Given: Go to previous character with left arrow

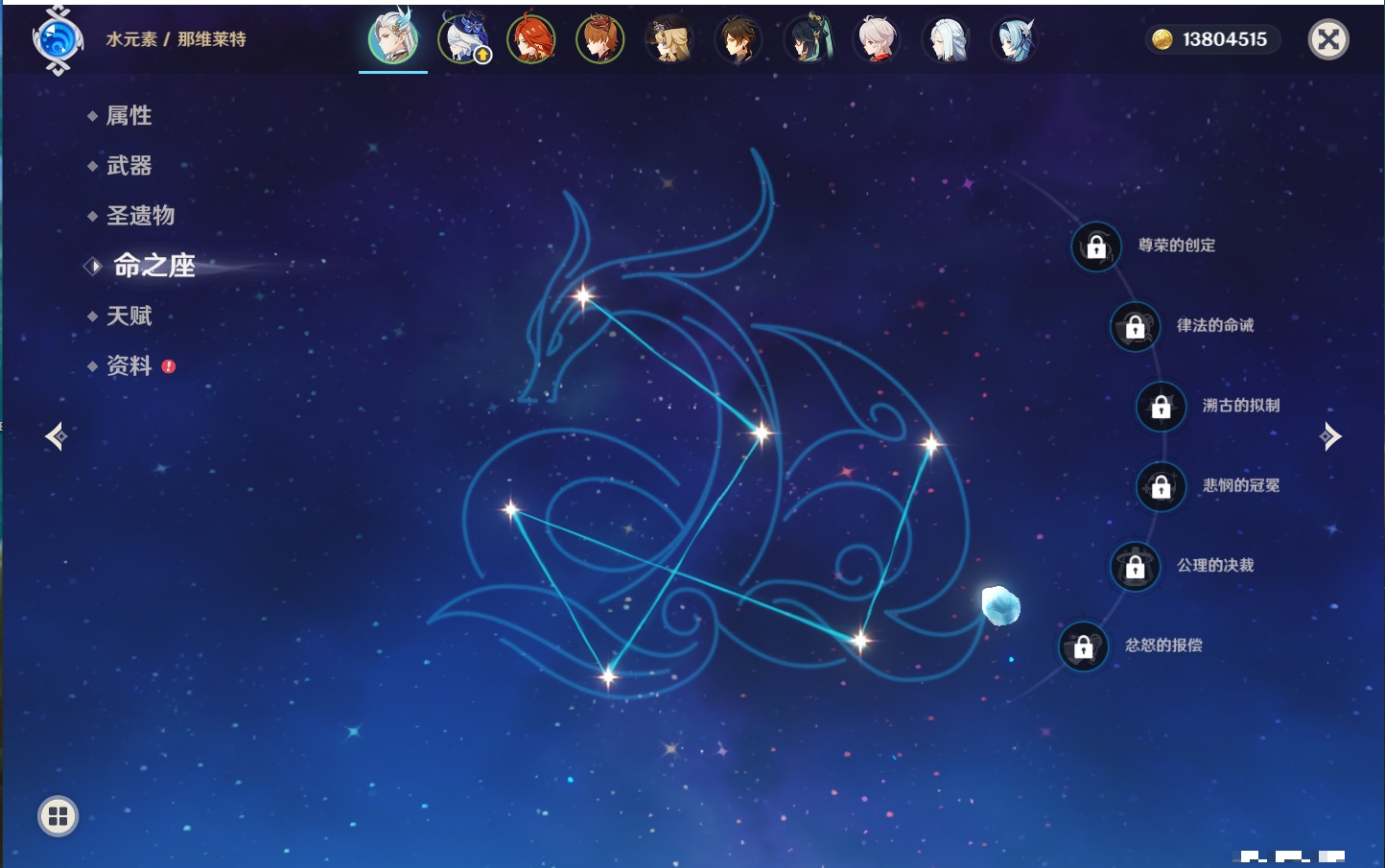Looking at the screenshot, I should (x=56, y=436).
